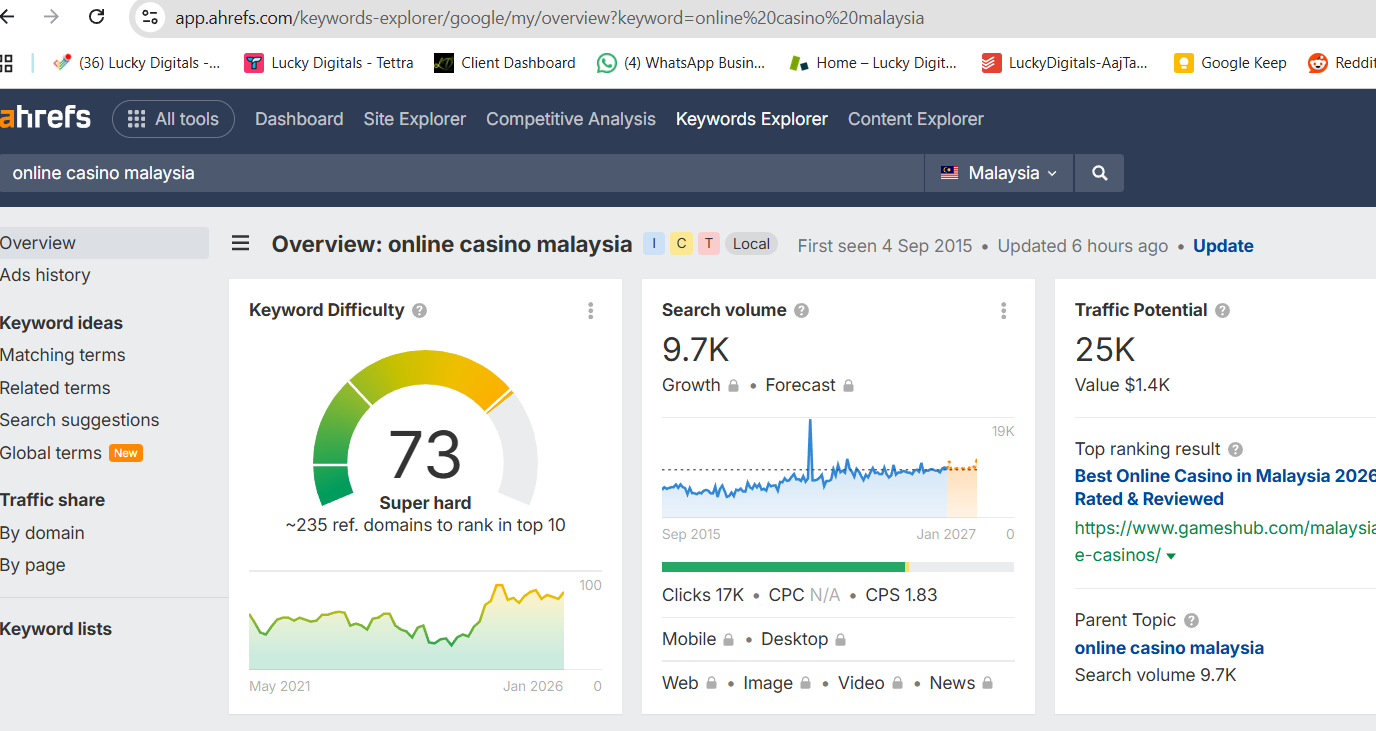Reload the page with browser refresh icon
Viewport: 1376px width, 731px height.
point(96,16)
